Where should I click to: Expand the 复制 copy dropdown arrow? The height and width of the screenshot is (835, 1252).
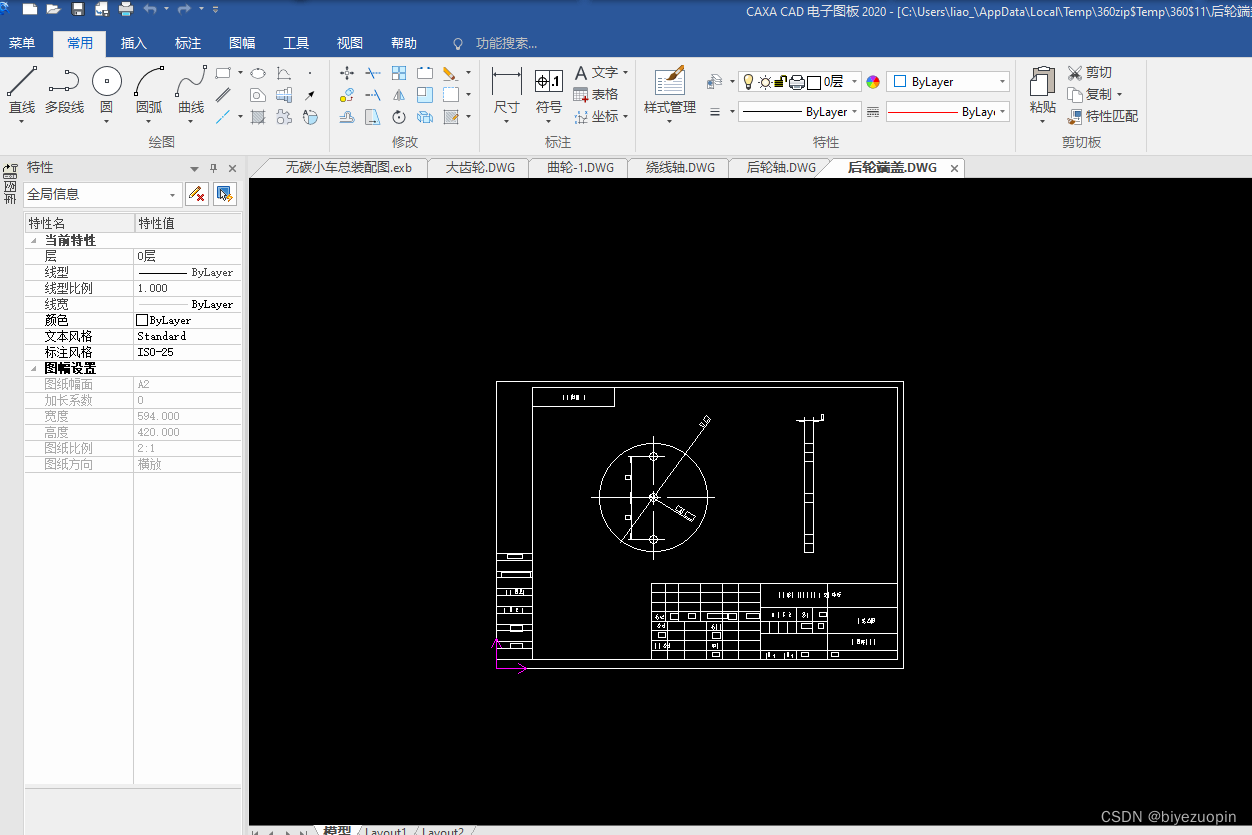(x=1119, y=95)
